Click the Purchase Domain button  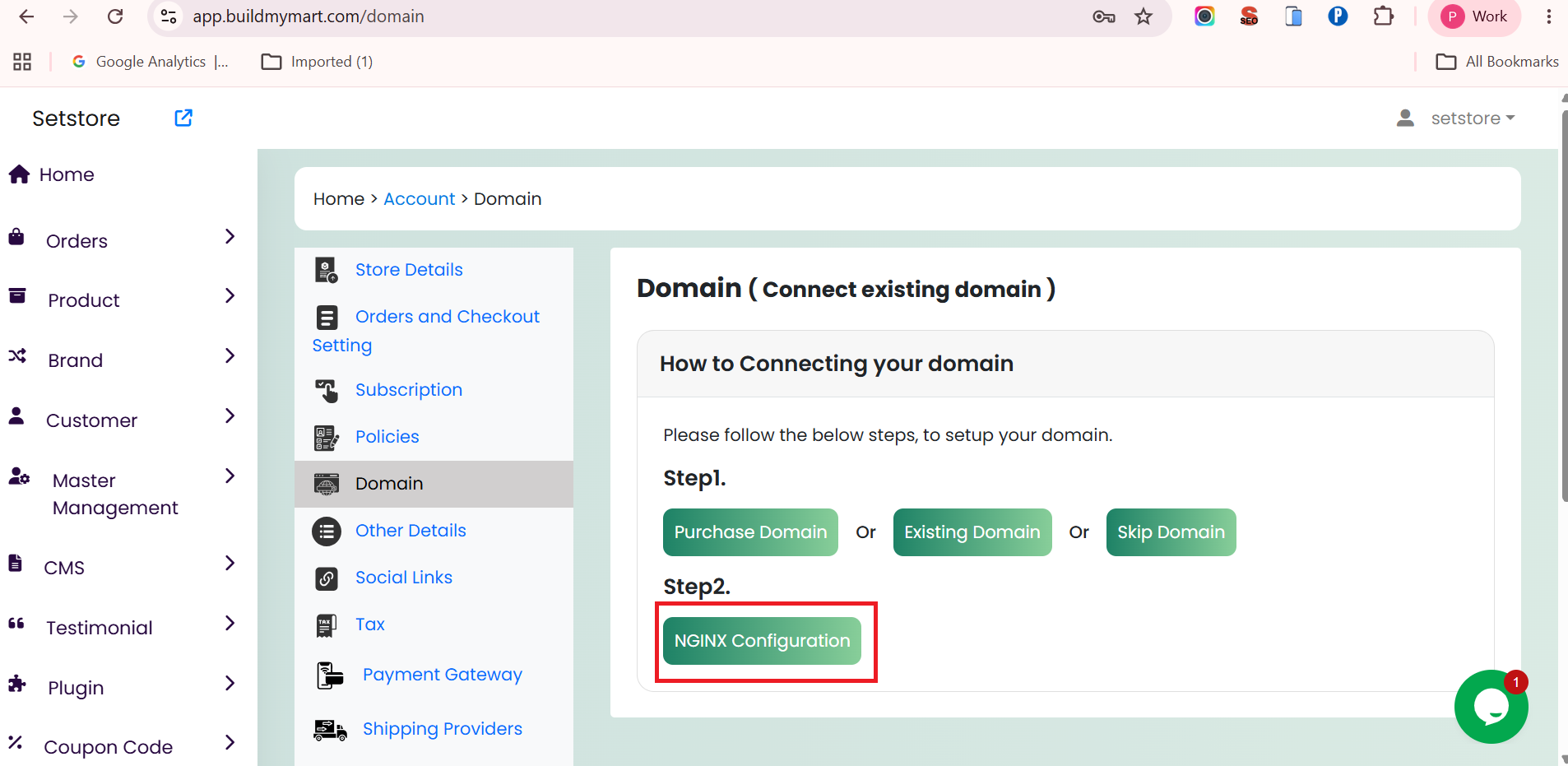tap(750, 532)
